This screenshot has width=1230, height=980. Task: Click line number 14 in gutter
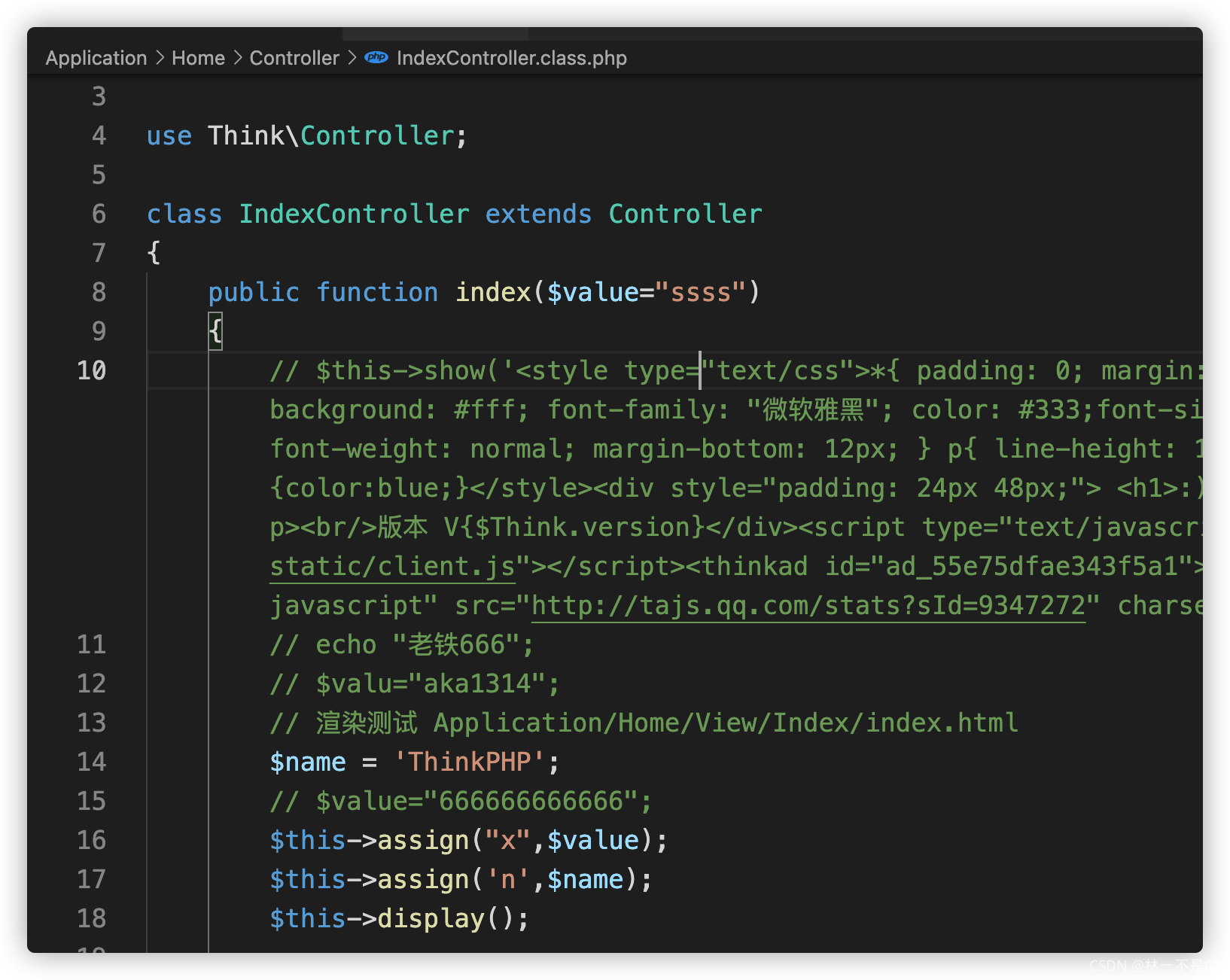click(92, 762)
